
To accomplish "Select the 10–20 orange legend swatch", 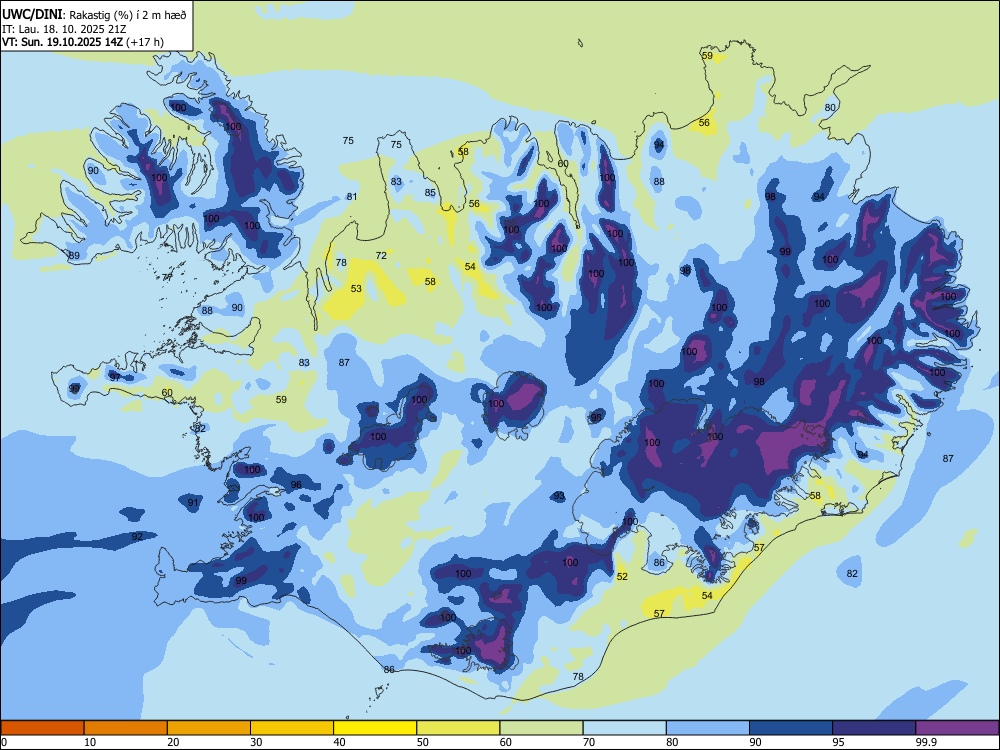I will point(126,728).
